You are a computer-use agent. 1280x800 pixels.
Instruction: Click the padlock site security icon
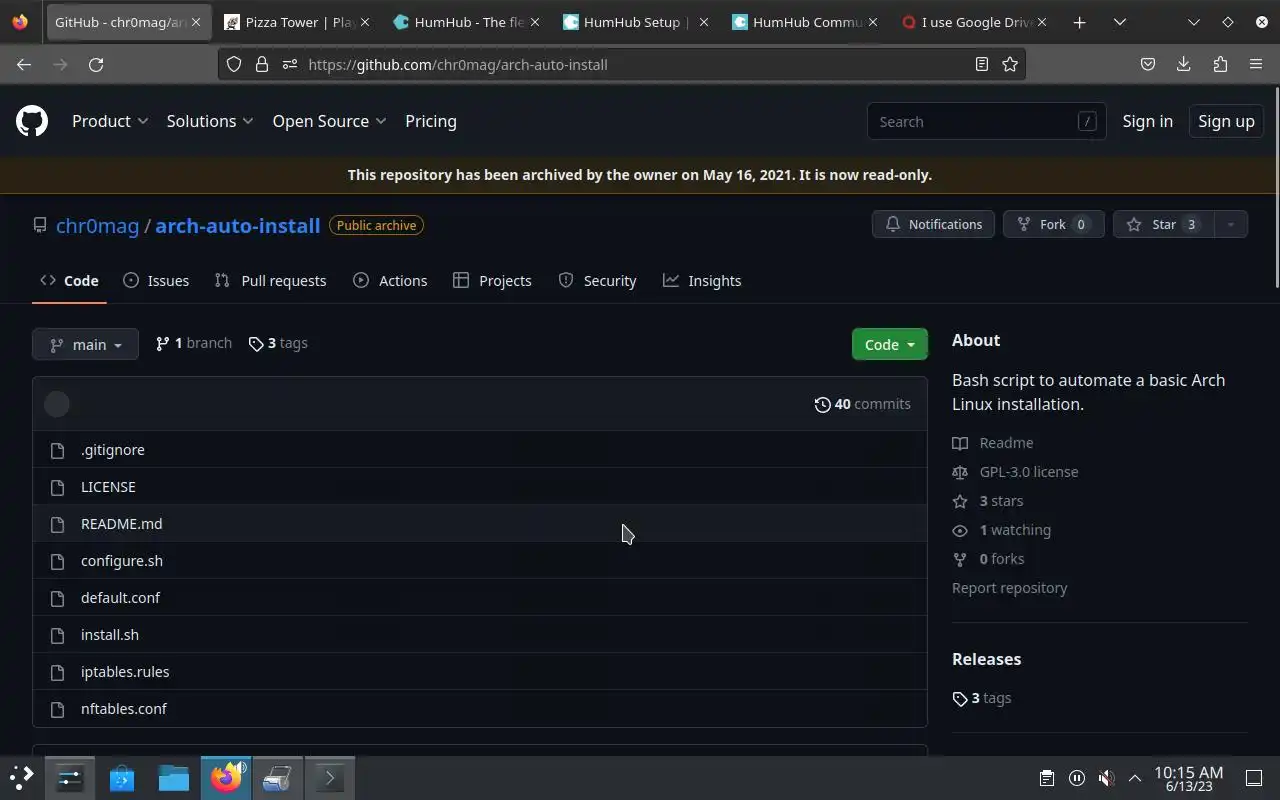click(x=262, y=64)
